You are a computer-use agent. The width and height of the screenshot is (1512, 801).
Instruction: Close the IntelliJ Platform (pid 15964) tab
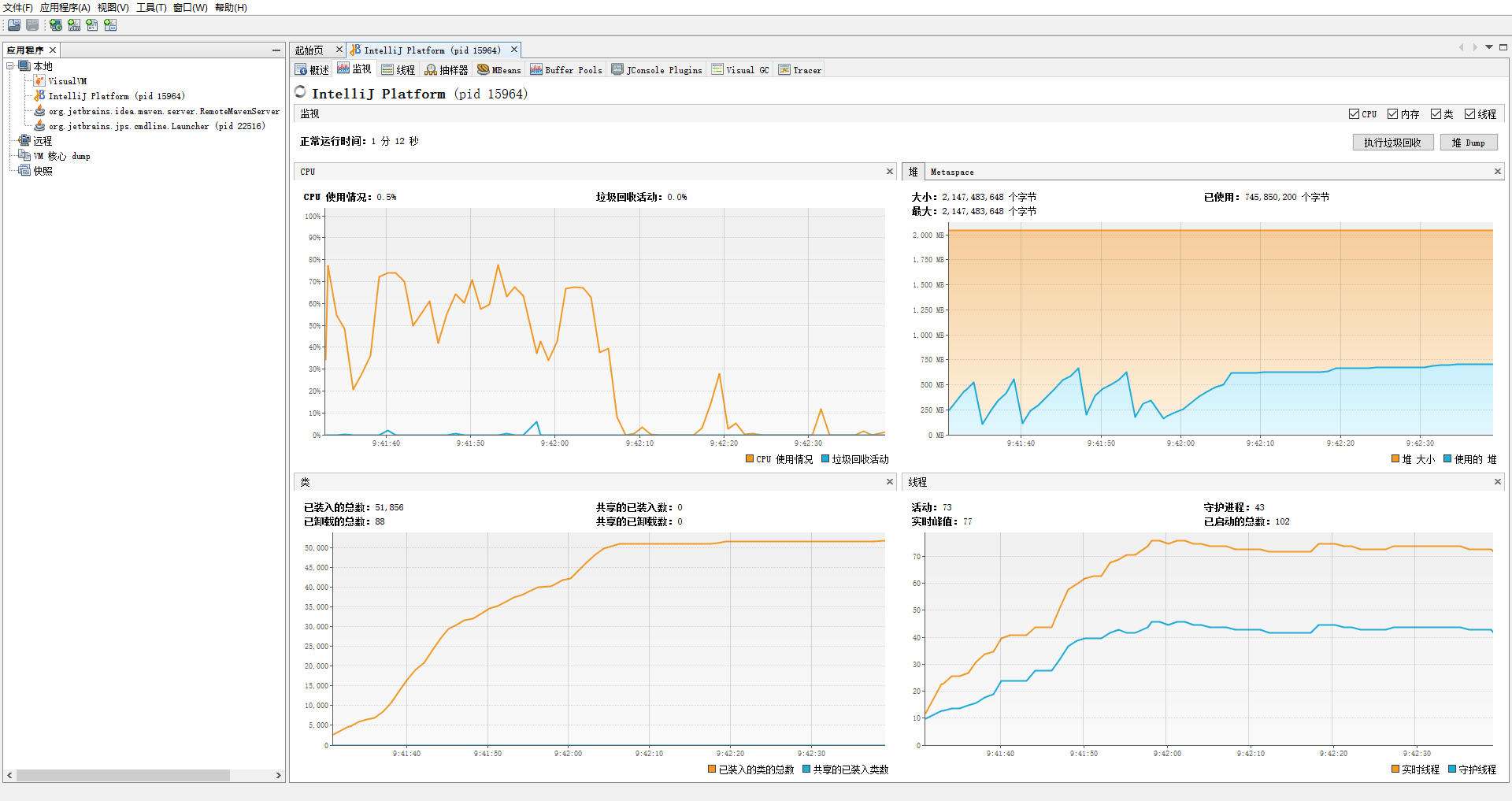click(514, 50)
